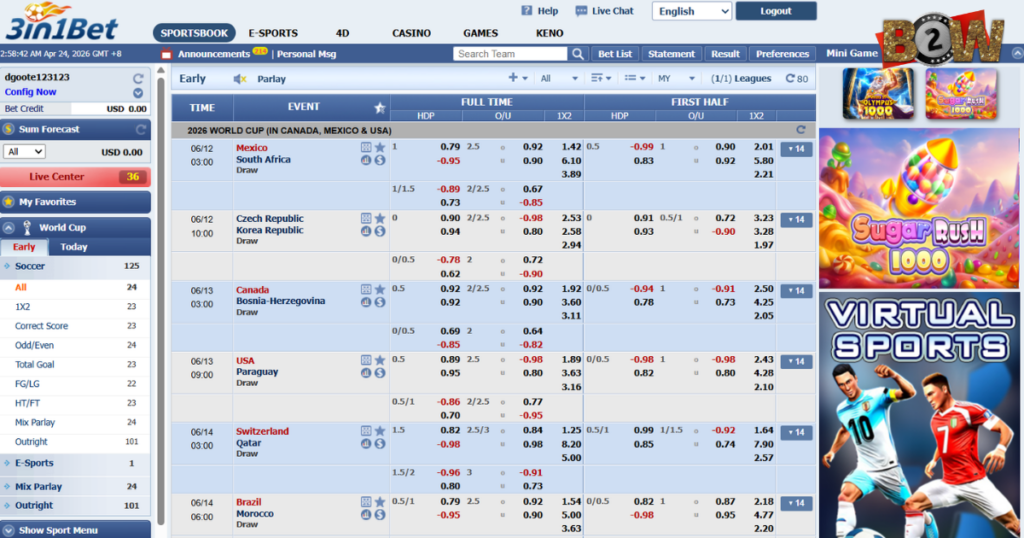This screenshot has width=1024, height=538.
Task: Collapse the World Cup section
Action: click(x=8, y=228)
